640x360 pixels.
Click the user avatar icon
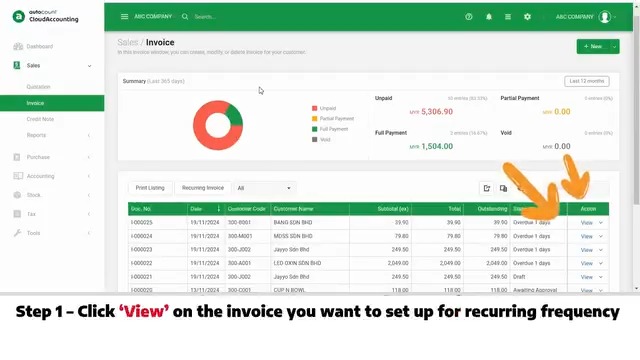(604, 17)
